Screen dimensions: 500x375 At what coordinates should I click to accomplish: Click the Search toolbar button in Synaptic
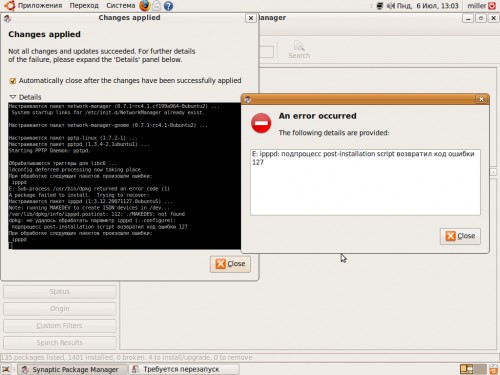pyautogui.click(x=299, y=50)
